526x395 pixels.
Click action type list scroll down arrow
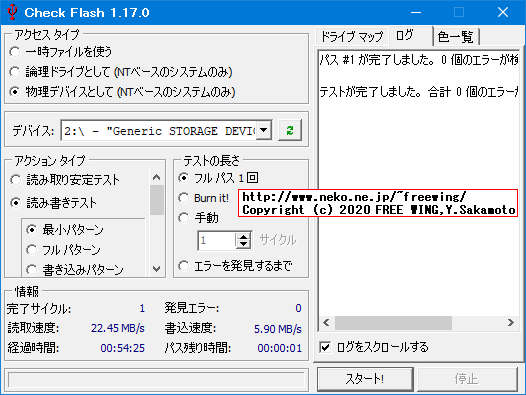pos(157,268)
